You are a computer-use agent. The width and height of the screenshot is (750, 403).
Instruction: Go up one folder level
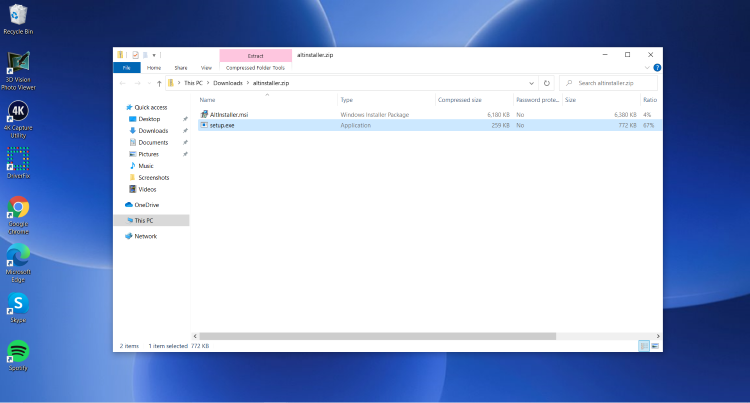(x=159, y=83)
